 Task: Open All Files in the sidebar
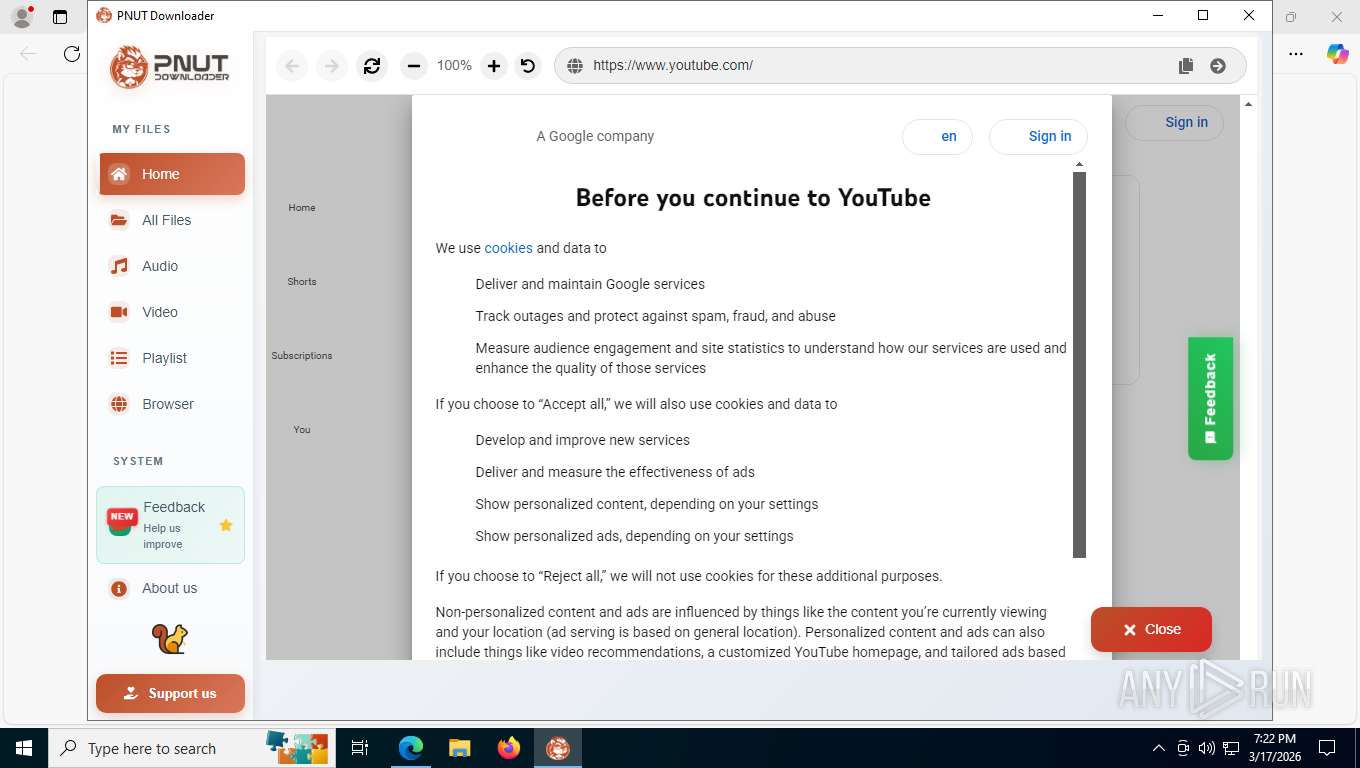pos(172,220)
